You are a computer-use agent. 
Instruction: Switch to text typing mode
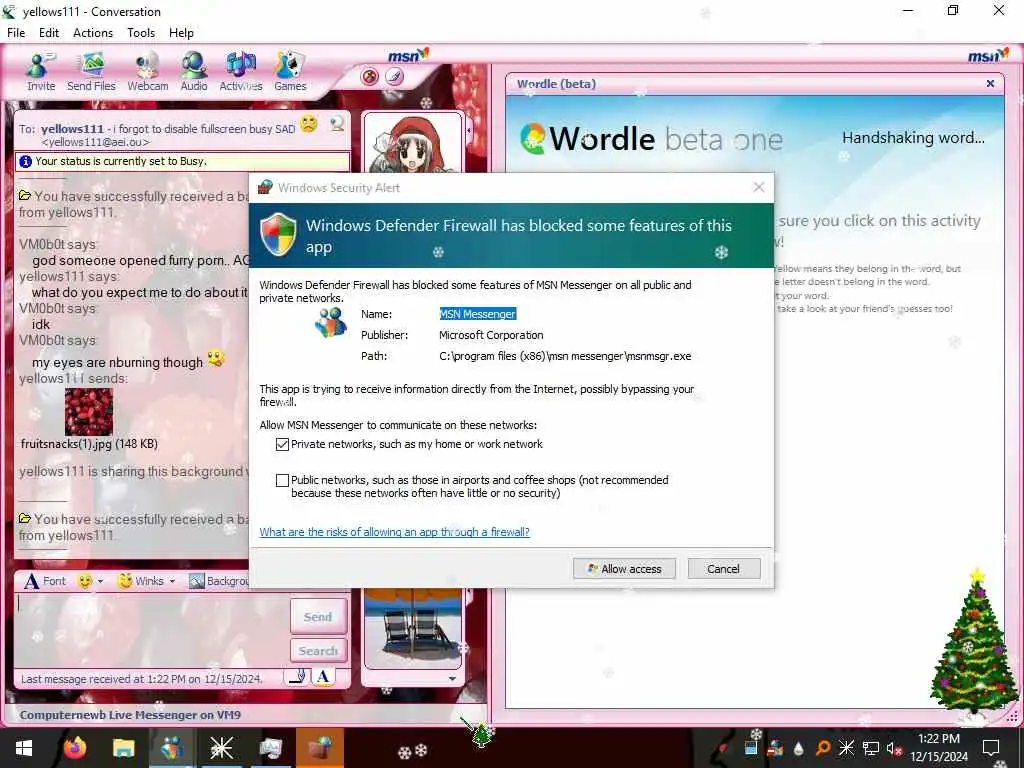click(x=323, y=677)
